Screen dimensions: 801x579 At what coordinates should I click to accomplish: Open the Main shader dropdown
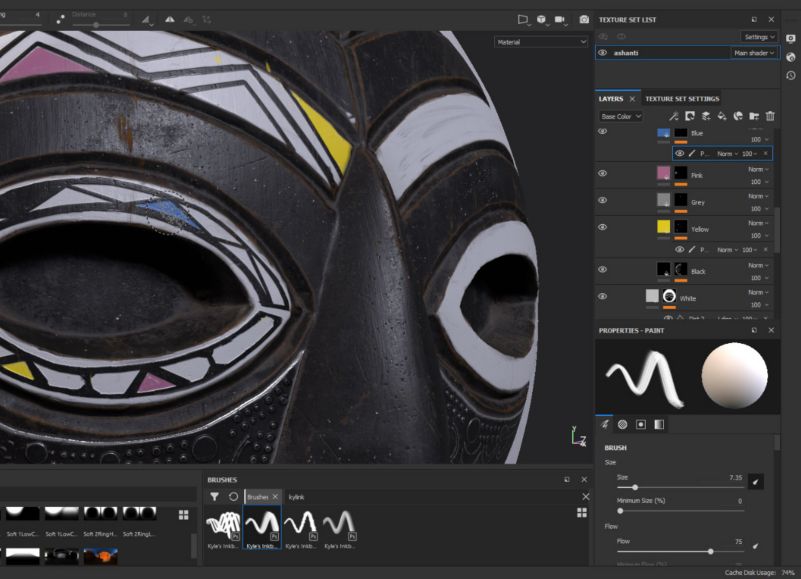tap(754, 53)
